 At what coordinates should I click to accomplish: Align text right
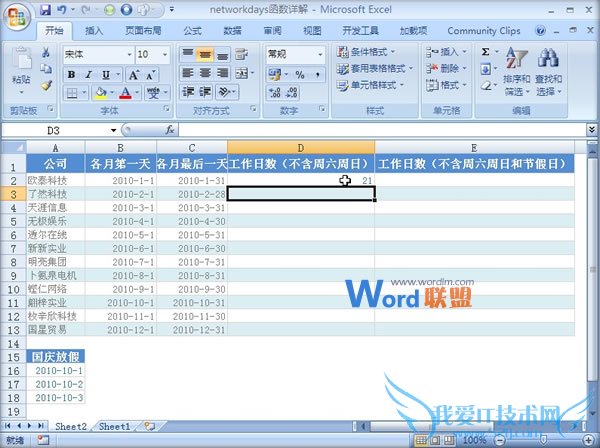coord(222,73)
